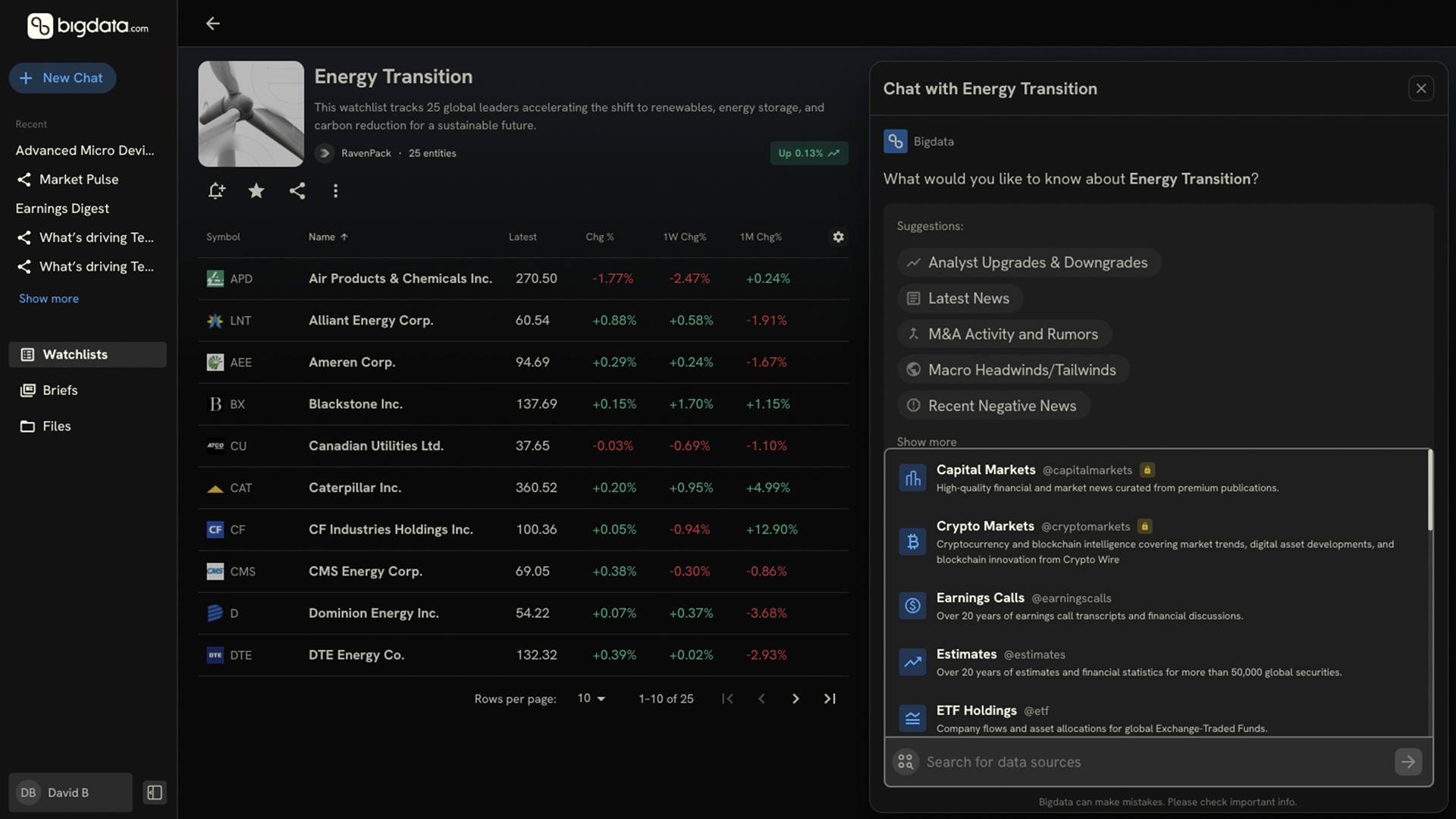Screen dimensions: 1456x819
Task: Select Macro Headwinds/Tailwinds suggestion
Action: tap(1014, 369)
